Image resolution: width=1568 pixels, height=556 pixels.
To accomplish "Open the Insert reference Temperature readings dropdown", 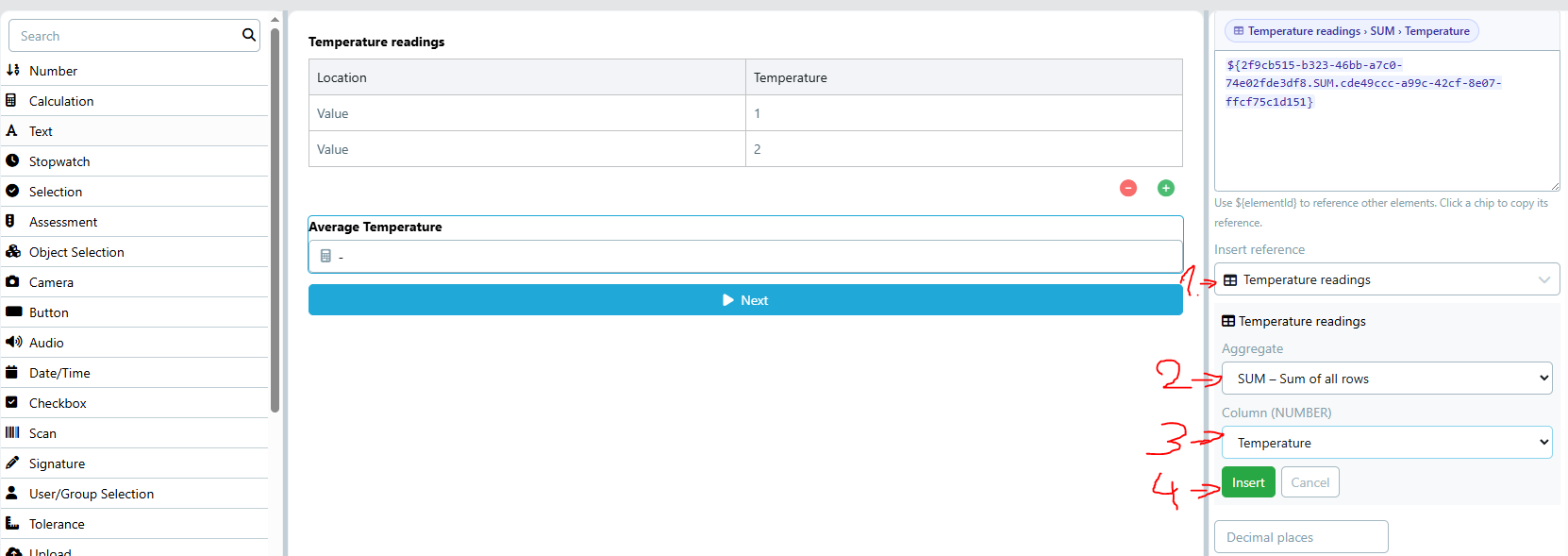I will coord(1387,279).
